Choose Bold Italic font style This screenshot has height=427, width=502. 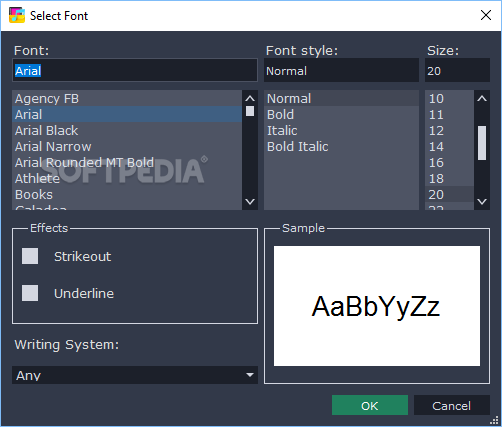click(x=341, y=146)
